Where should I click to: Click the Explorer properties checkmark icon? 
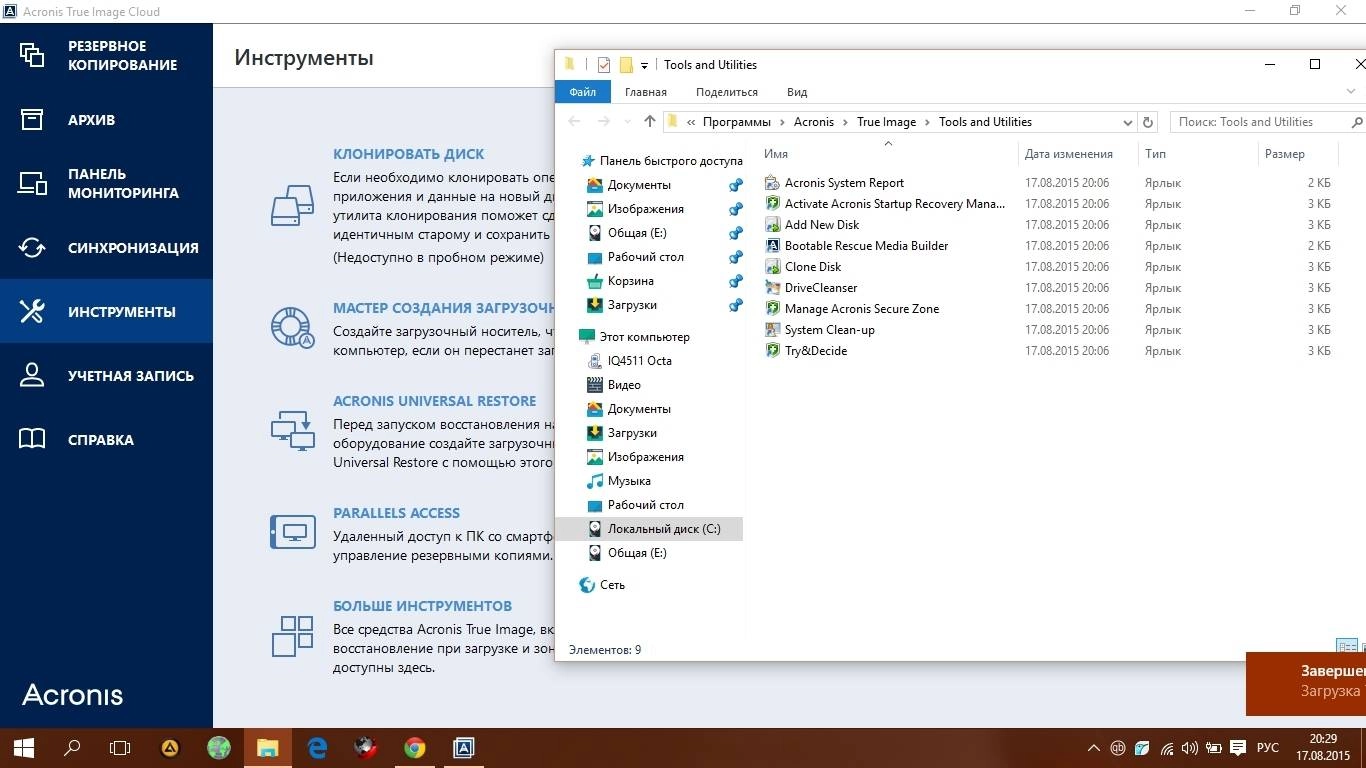click(x=603, y=65)
